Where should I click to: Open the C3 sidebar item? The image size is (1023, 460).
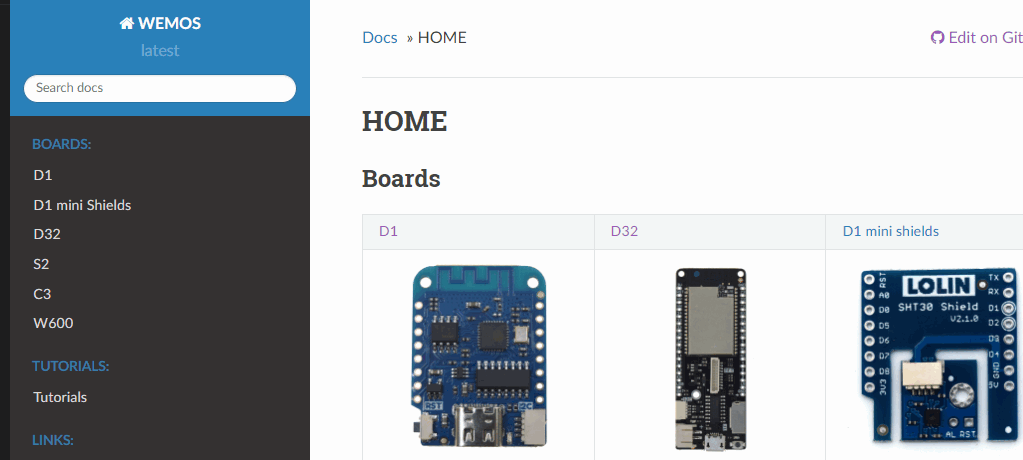coord(42,294)
